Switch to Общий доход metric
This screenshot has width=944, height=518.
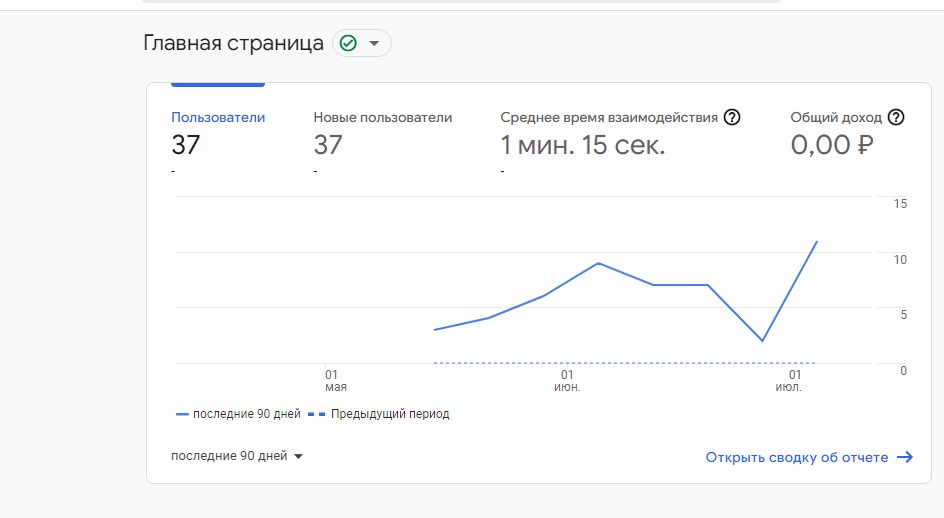click(836, 117)
